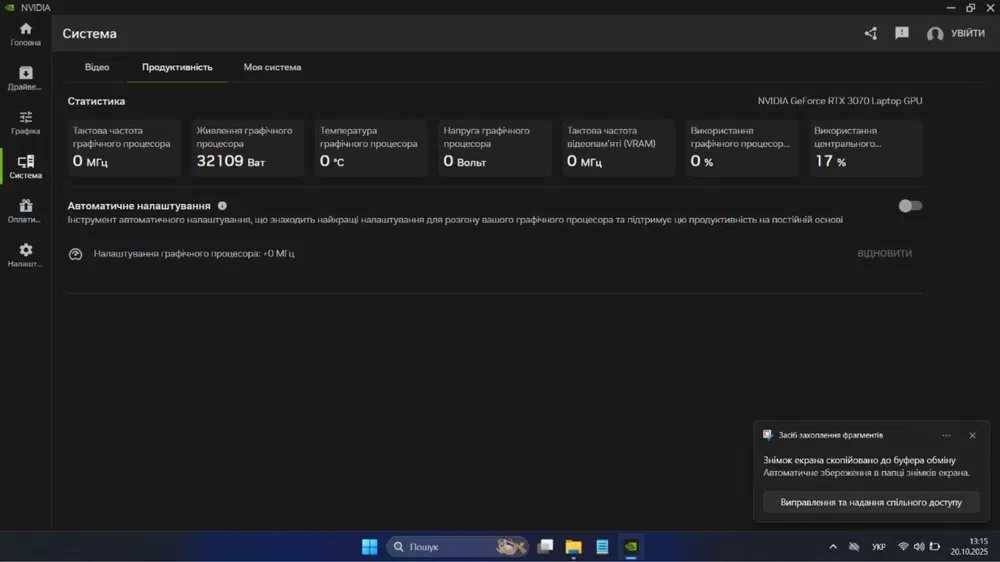Click the VRAM clock frequency card

click(619, 147)
